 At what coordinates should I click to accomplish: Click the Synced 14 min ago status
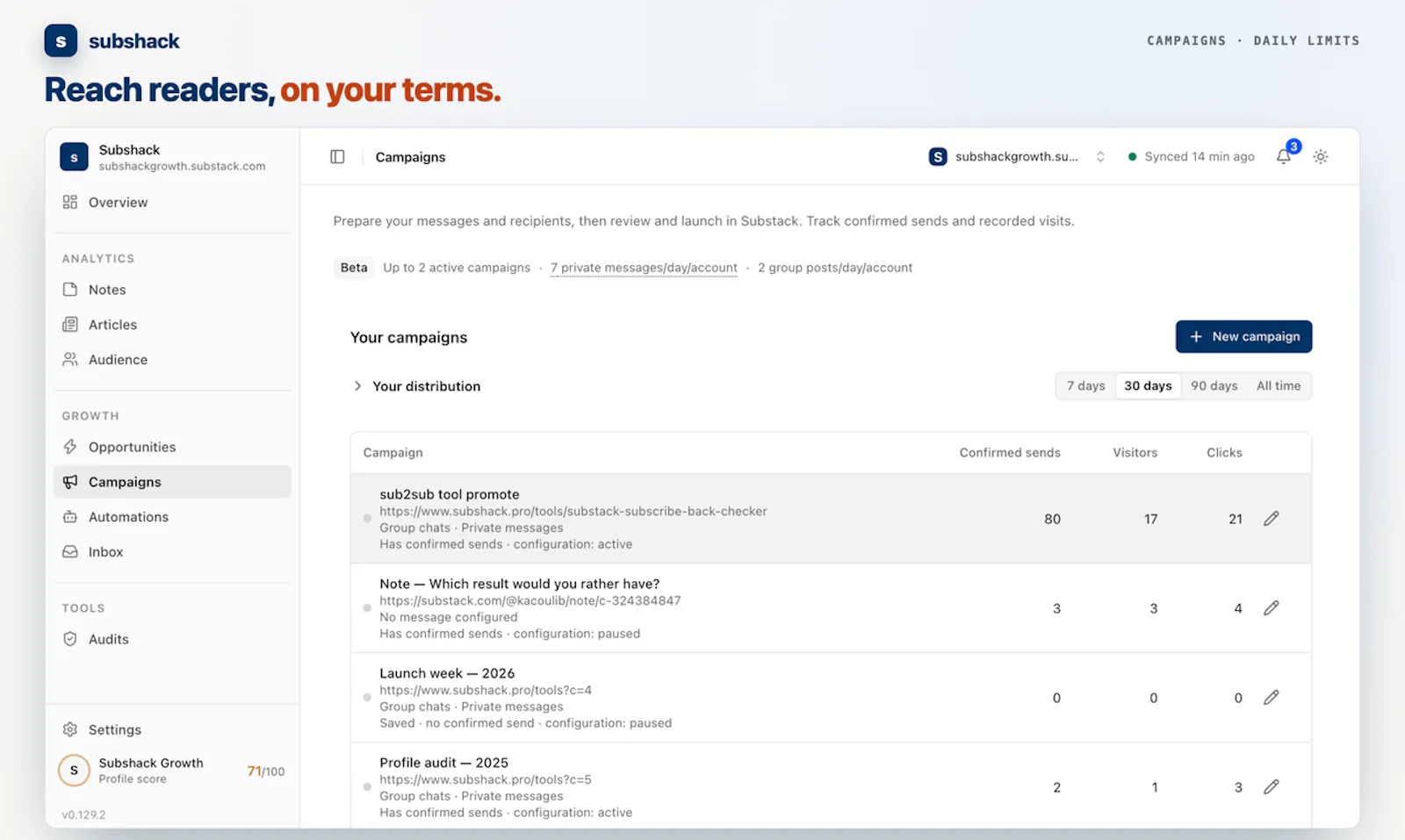1192,156
